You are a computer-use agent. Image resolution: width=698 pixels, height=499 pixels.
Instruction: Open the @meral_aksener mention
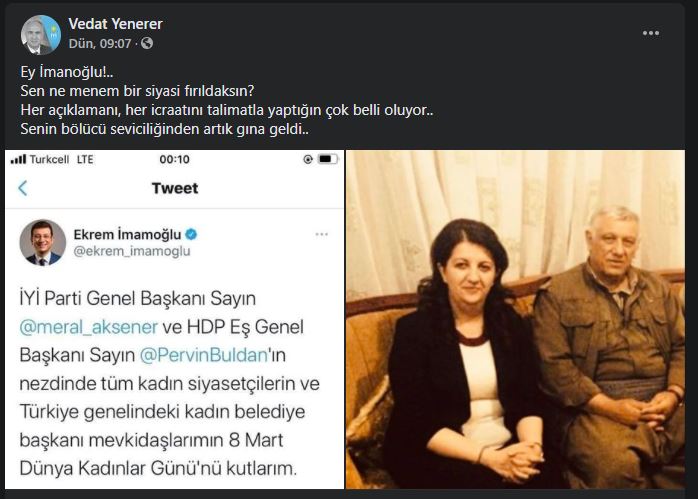click(89, 327)
